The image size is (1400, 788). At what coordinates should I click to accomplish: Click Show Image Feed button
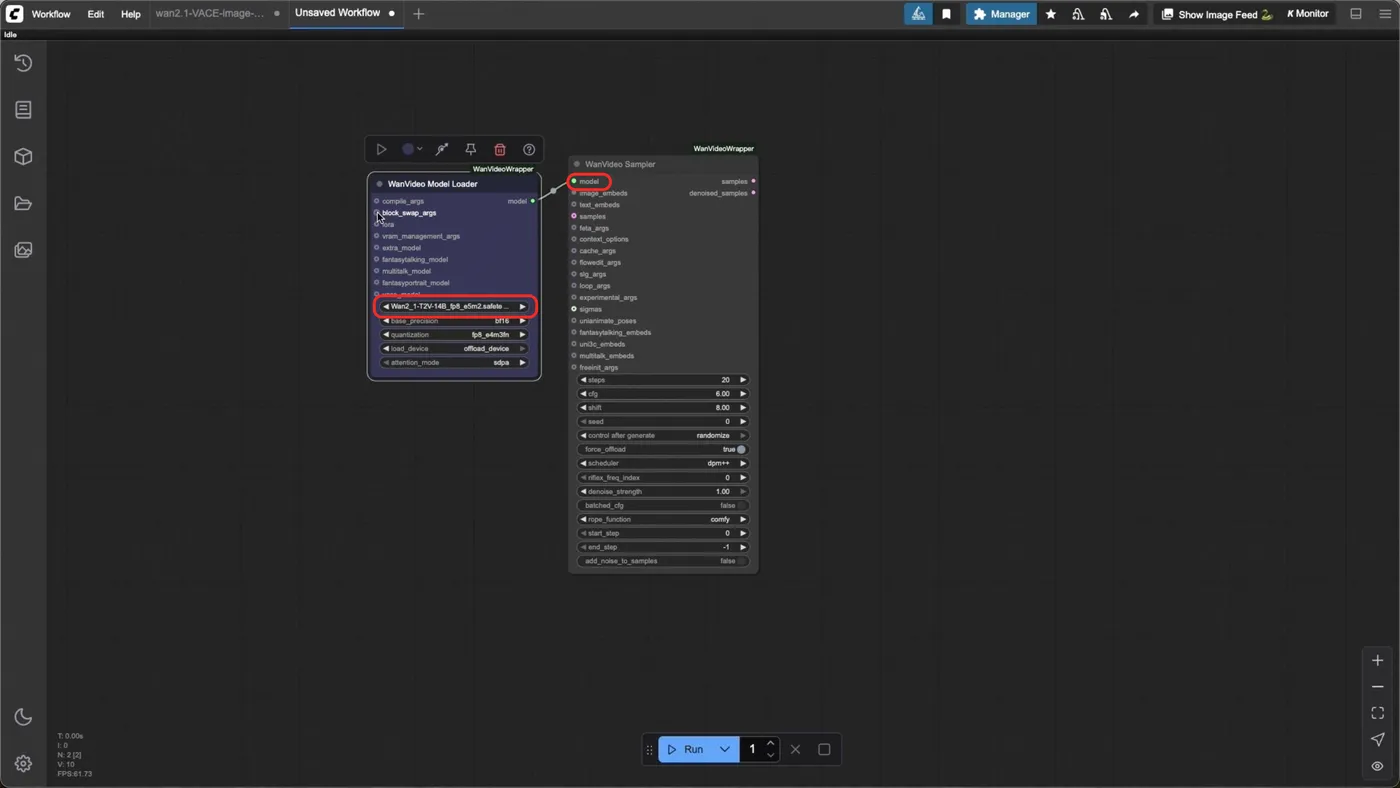(x=1216, y=14)
